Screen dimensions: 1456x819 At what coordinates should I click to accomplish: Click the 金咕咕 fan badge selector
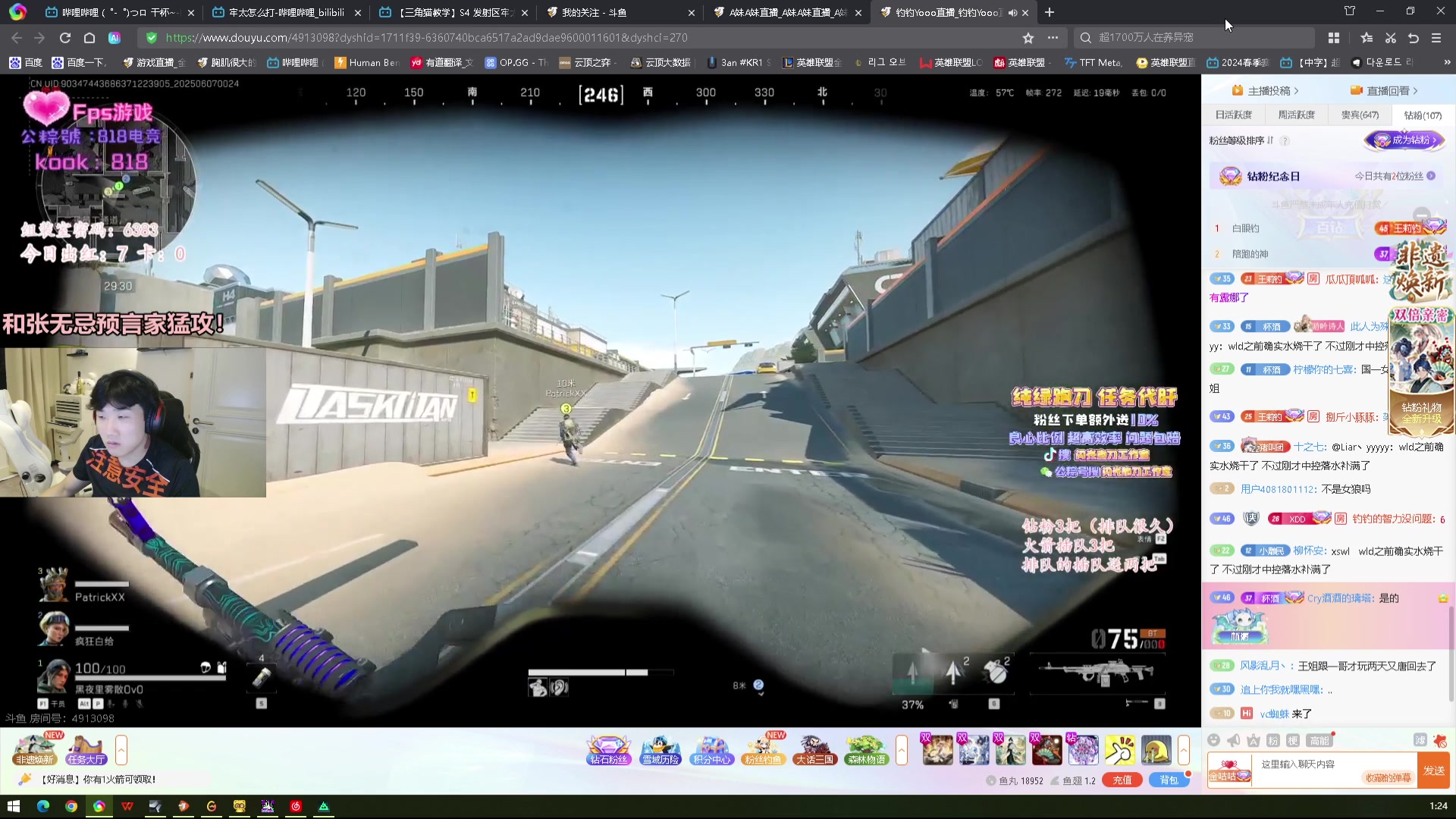[1229, 770]
